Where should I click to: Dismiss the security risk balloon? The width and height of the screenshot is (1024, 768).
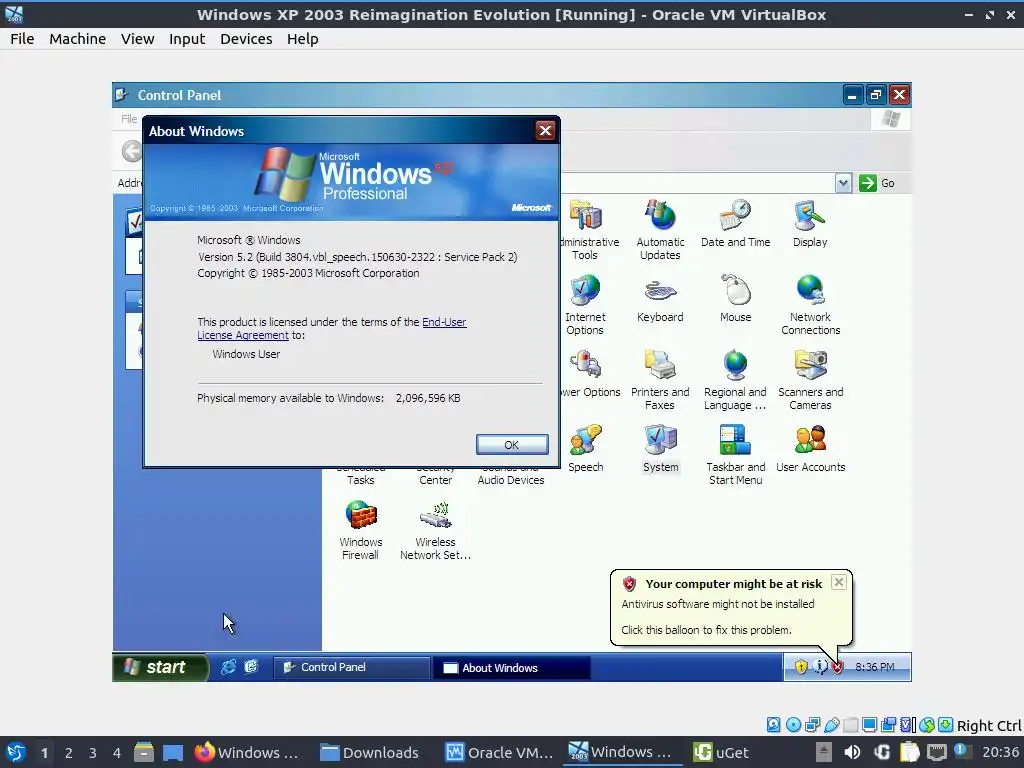coord(839,583)
